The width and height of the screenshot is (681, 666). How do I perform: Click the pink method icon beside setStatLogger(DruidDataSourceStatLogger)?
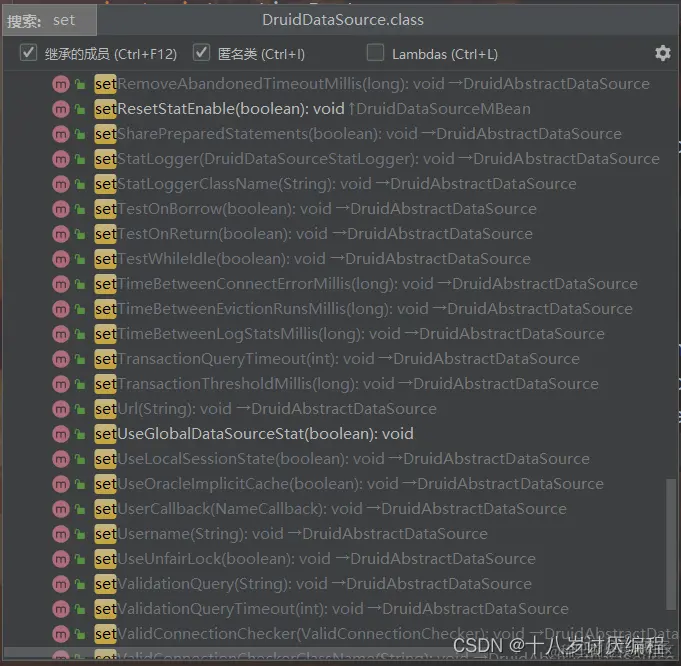click(61, 159)
